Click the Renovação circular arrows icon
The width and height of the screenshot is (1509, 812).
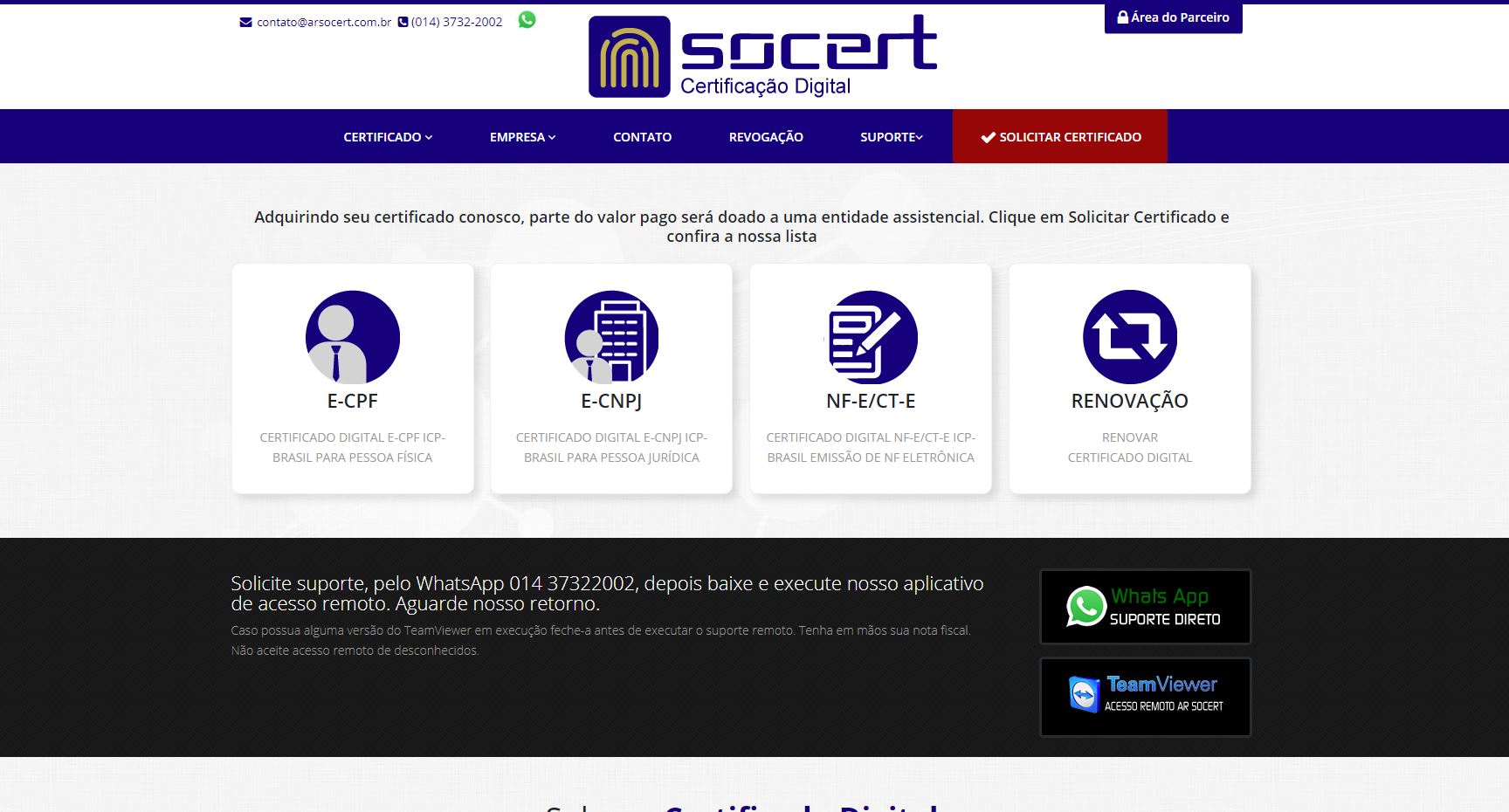(1129, 337)
